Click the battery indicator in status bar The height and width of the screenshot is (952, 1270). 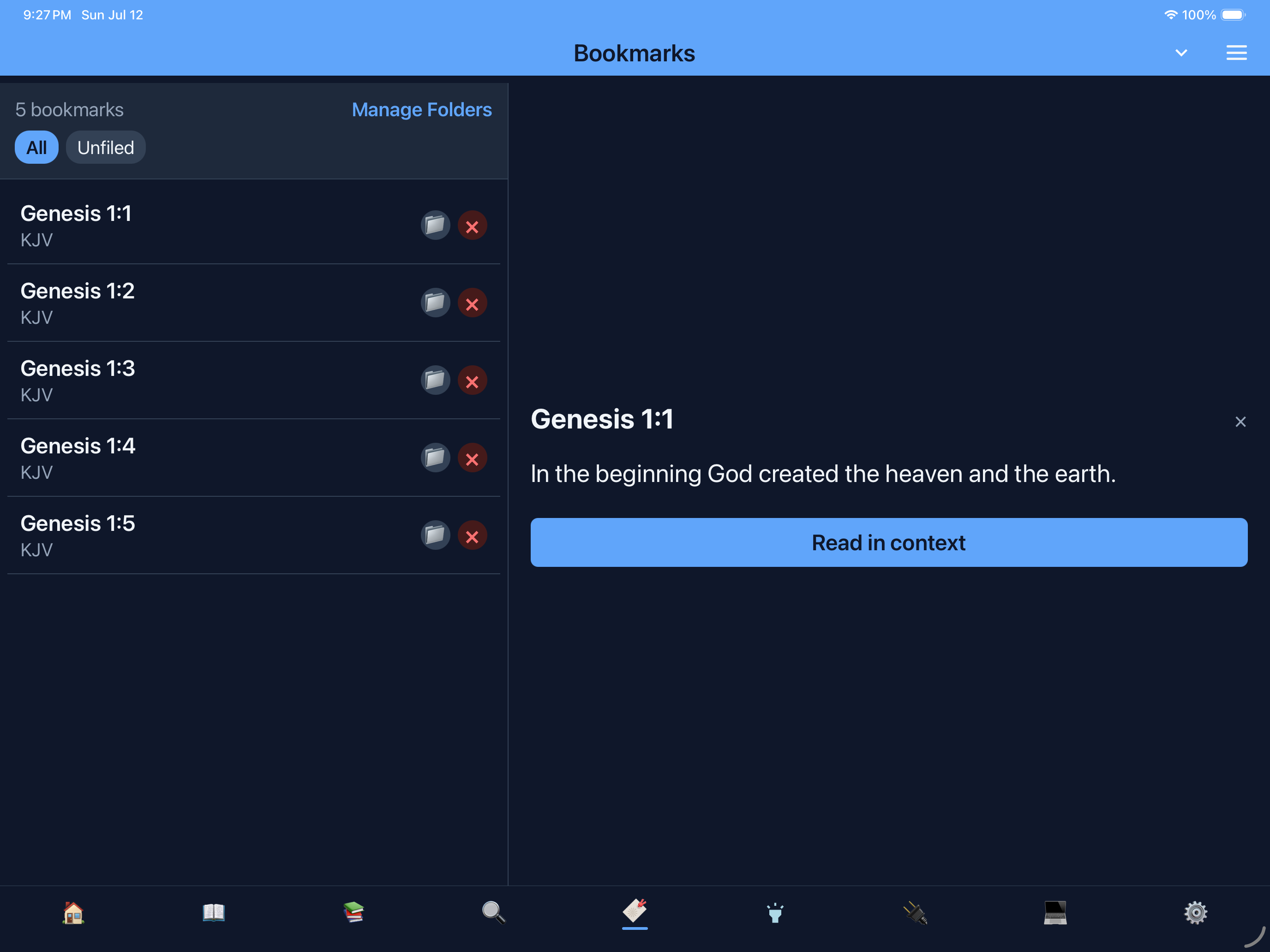coord(1233,15)
